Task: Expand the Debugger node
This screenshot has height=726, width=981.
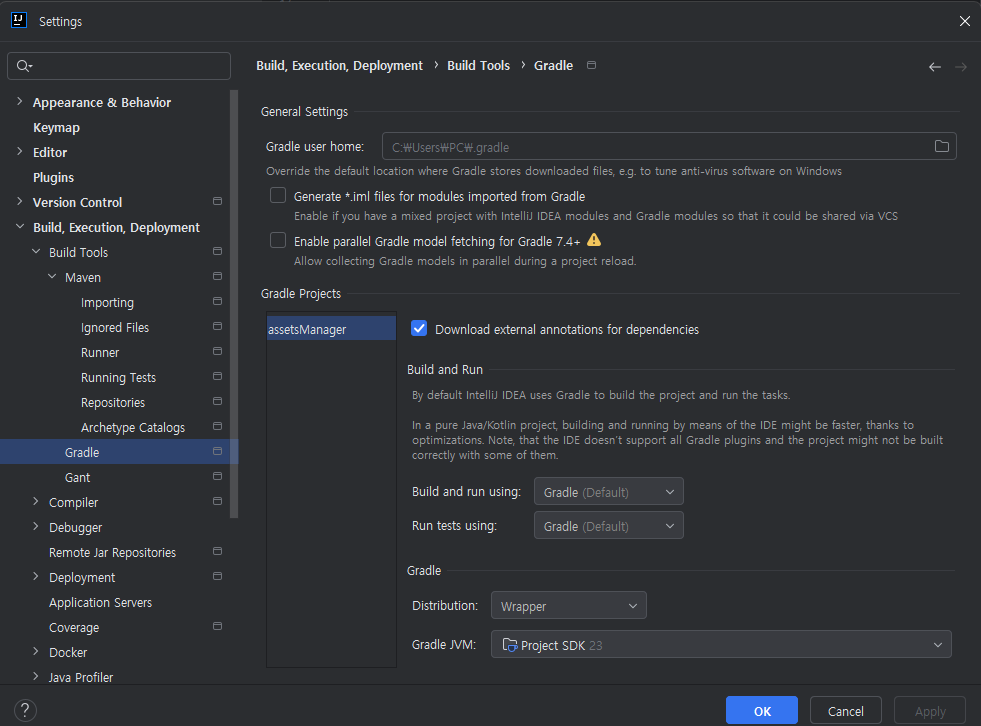Action: [x=36, y=527]
